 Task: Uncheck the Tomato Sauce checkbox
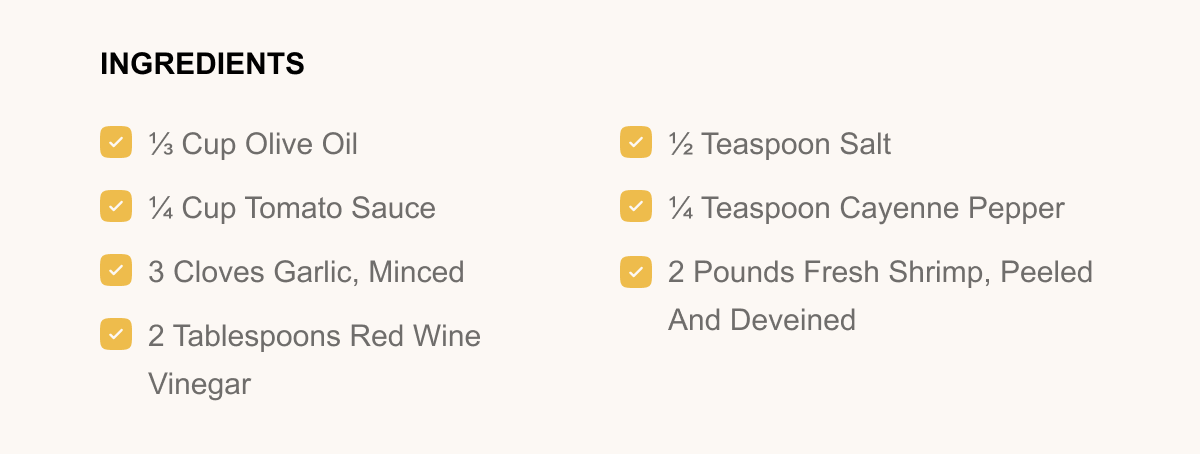[116, 206]
